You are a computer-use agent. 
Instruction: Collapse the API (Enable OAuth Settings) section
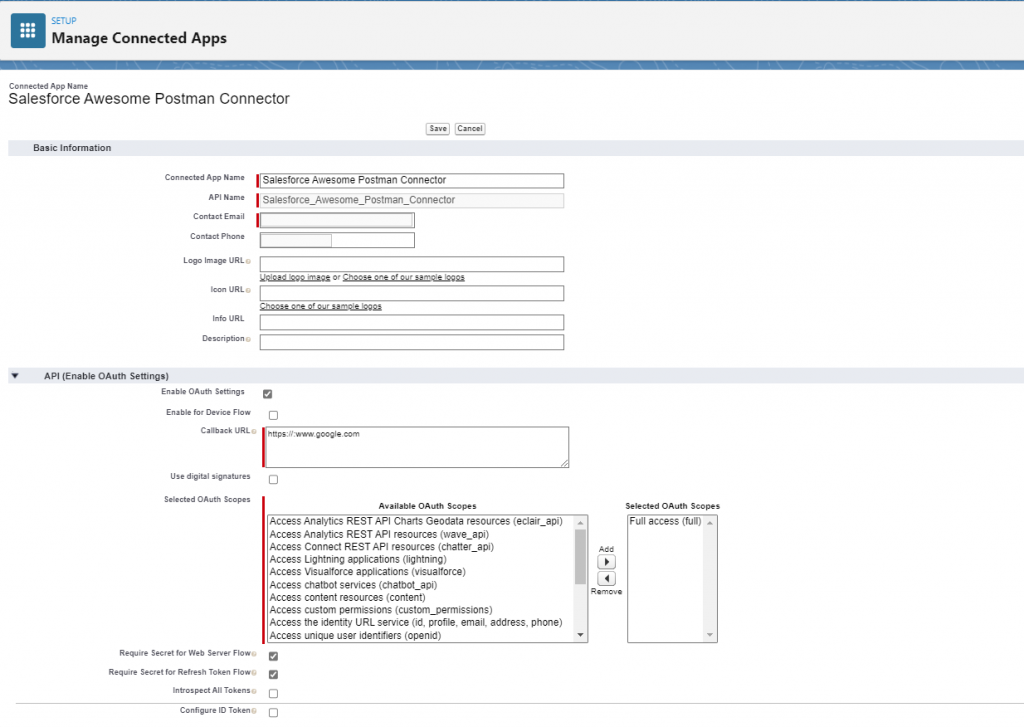[x=15, y=376]
